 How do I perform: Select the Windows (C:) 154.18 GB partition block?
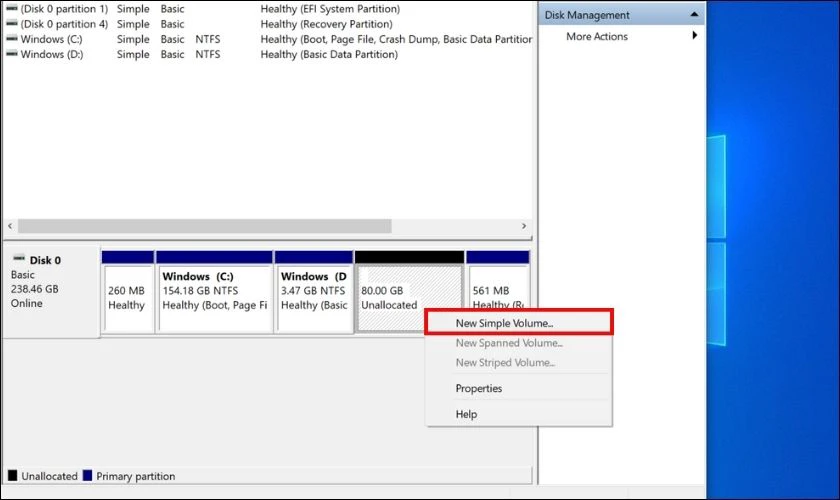click(214, 297)
